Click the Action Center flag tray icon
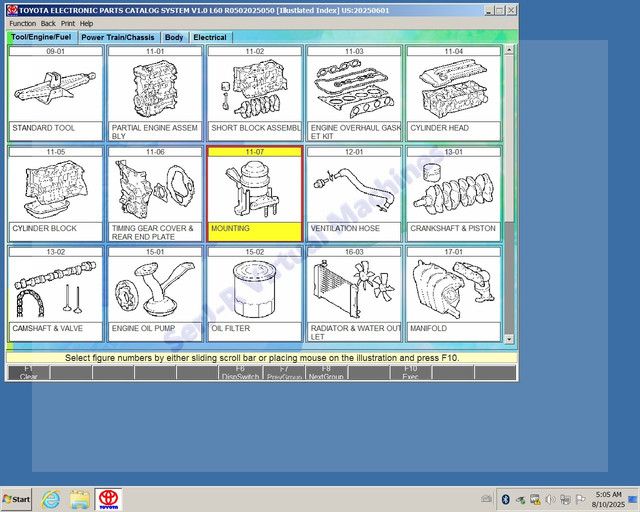 (x=580, y=499)
